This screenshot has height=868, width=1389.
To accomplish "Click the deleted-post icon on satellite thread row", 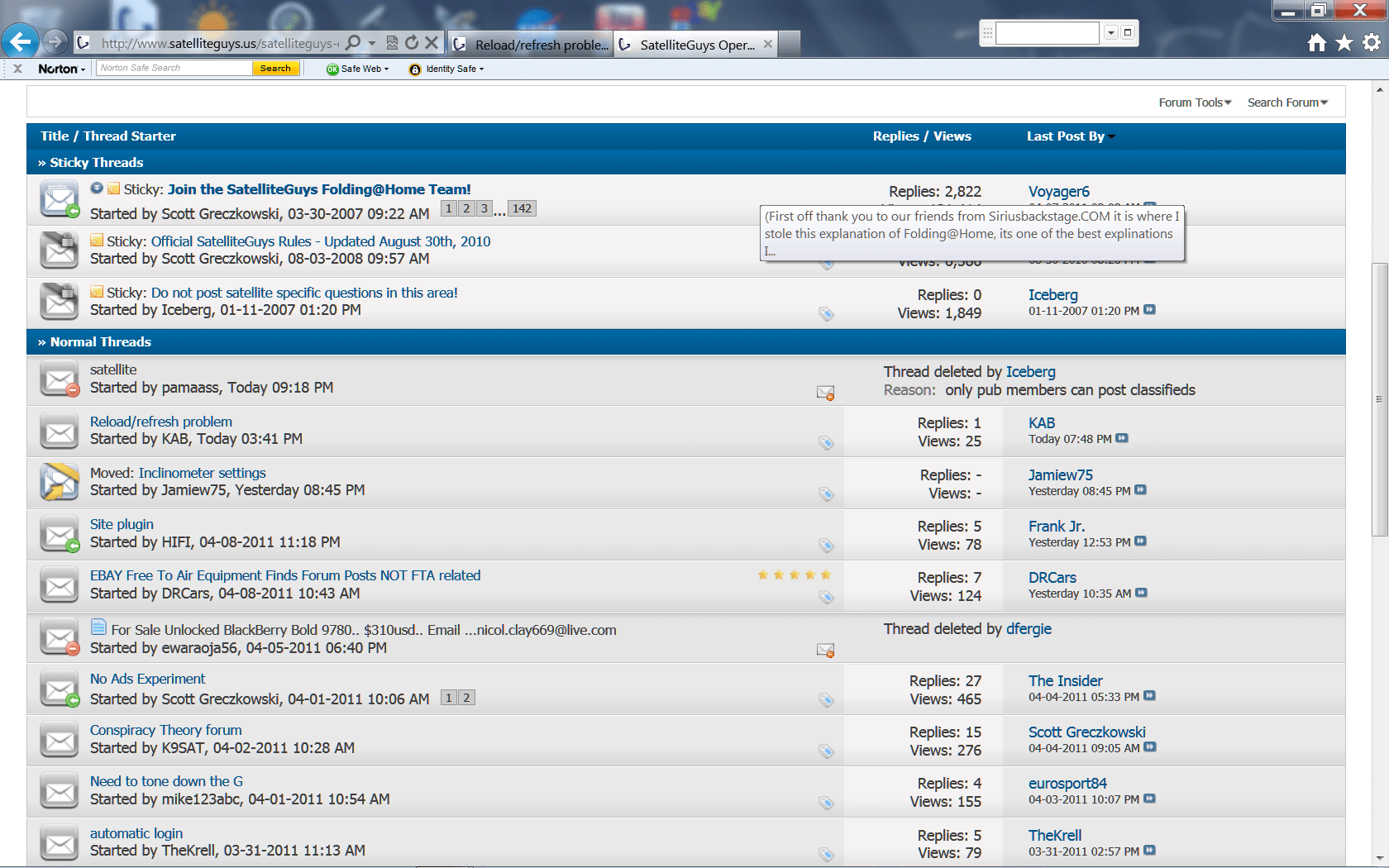I will click(825, 393).
